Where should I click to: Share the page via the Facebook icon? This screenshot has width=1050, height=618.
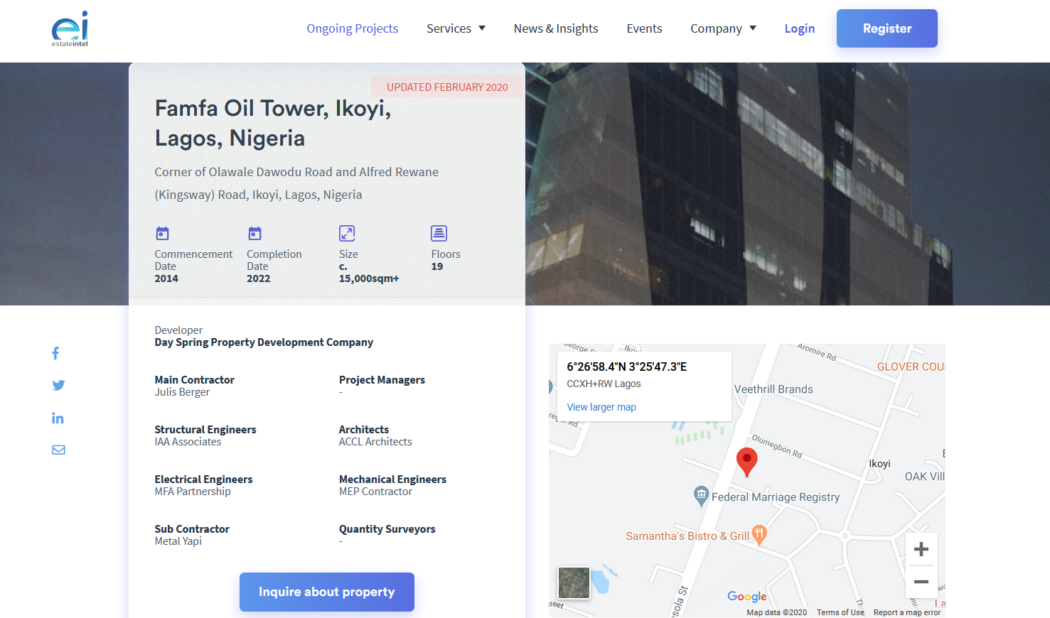point(55,353)
